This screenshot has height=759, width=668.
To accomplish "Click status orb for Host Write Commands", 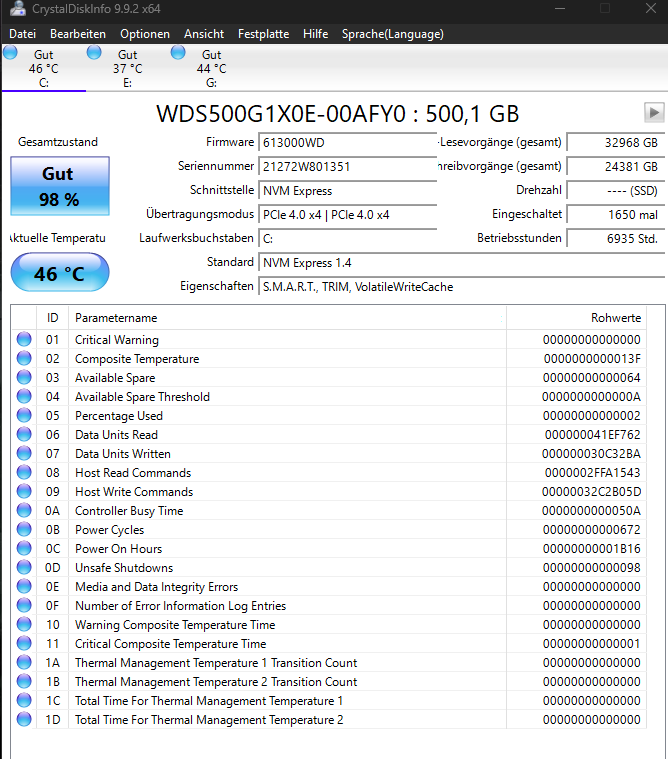I will (x=24, y=491).
